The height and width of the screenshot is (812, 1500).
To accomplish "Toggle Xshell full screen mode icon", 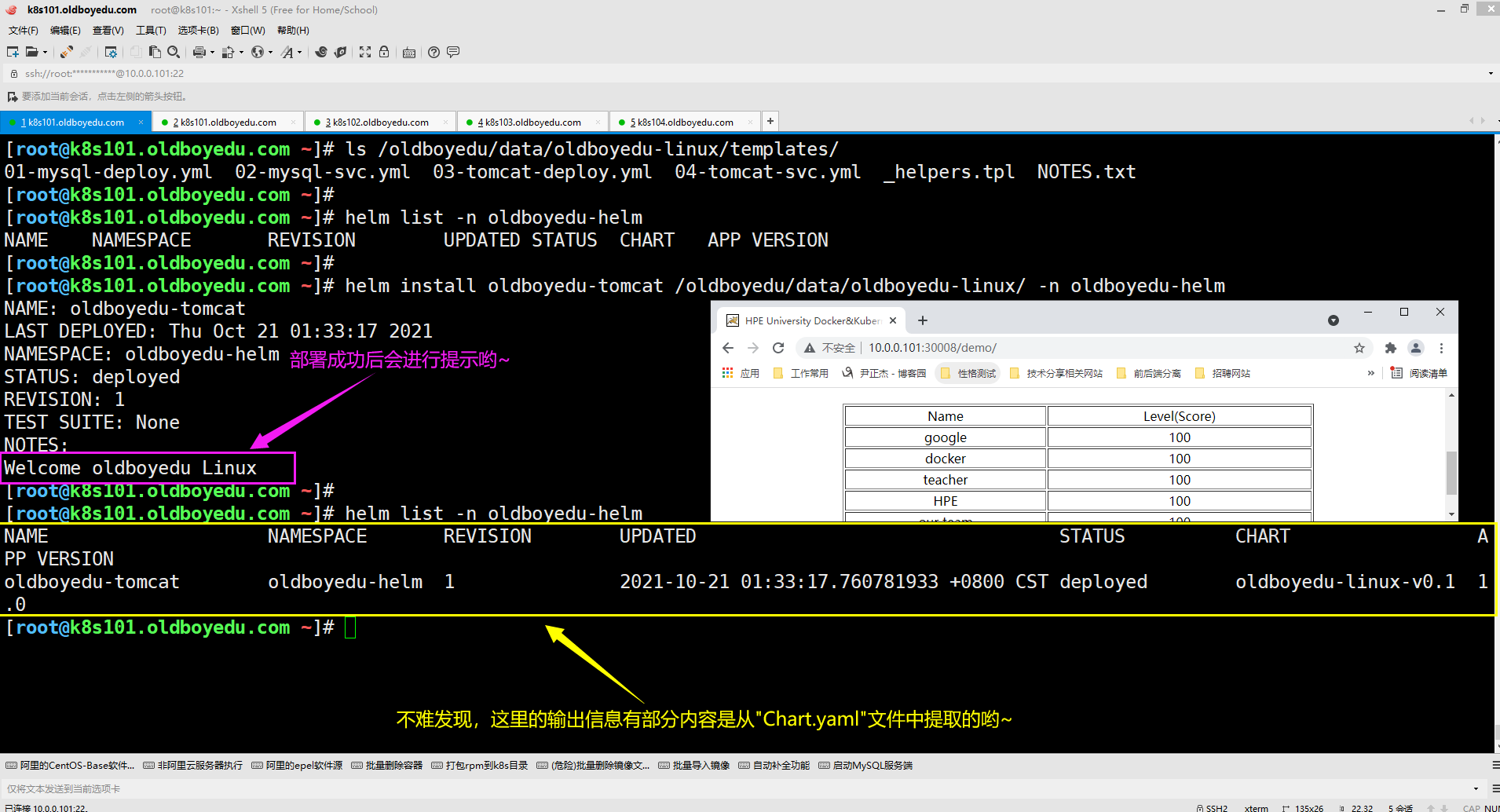I will coord(365,52).
